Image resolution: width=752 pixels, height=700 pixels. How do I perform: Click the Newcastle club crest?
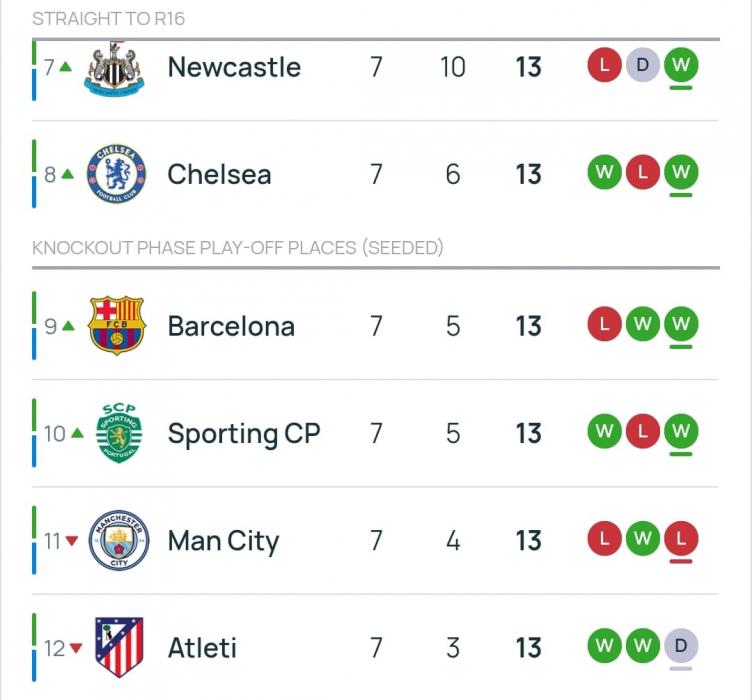(x=116, y=68)
